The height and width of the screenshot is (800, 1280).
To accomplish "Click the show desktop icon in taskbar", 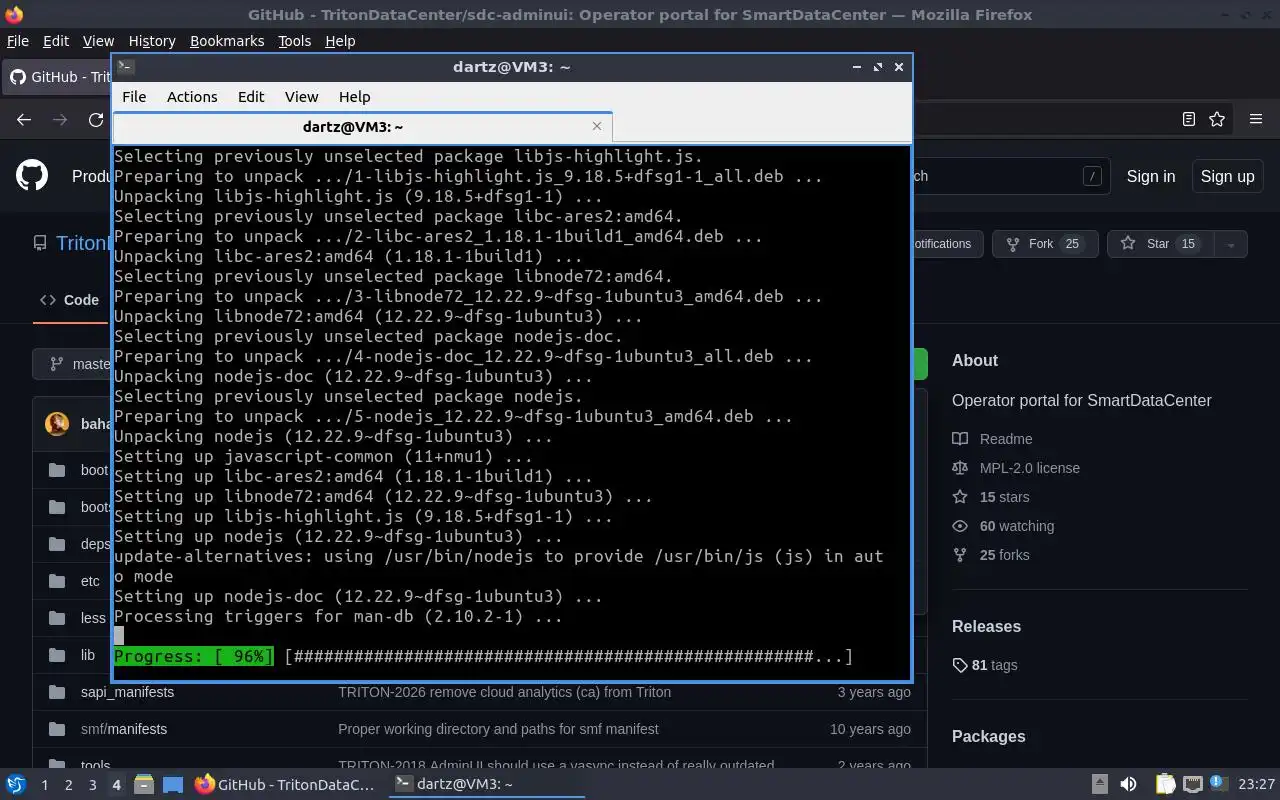I will coord(172,784).
